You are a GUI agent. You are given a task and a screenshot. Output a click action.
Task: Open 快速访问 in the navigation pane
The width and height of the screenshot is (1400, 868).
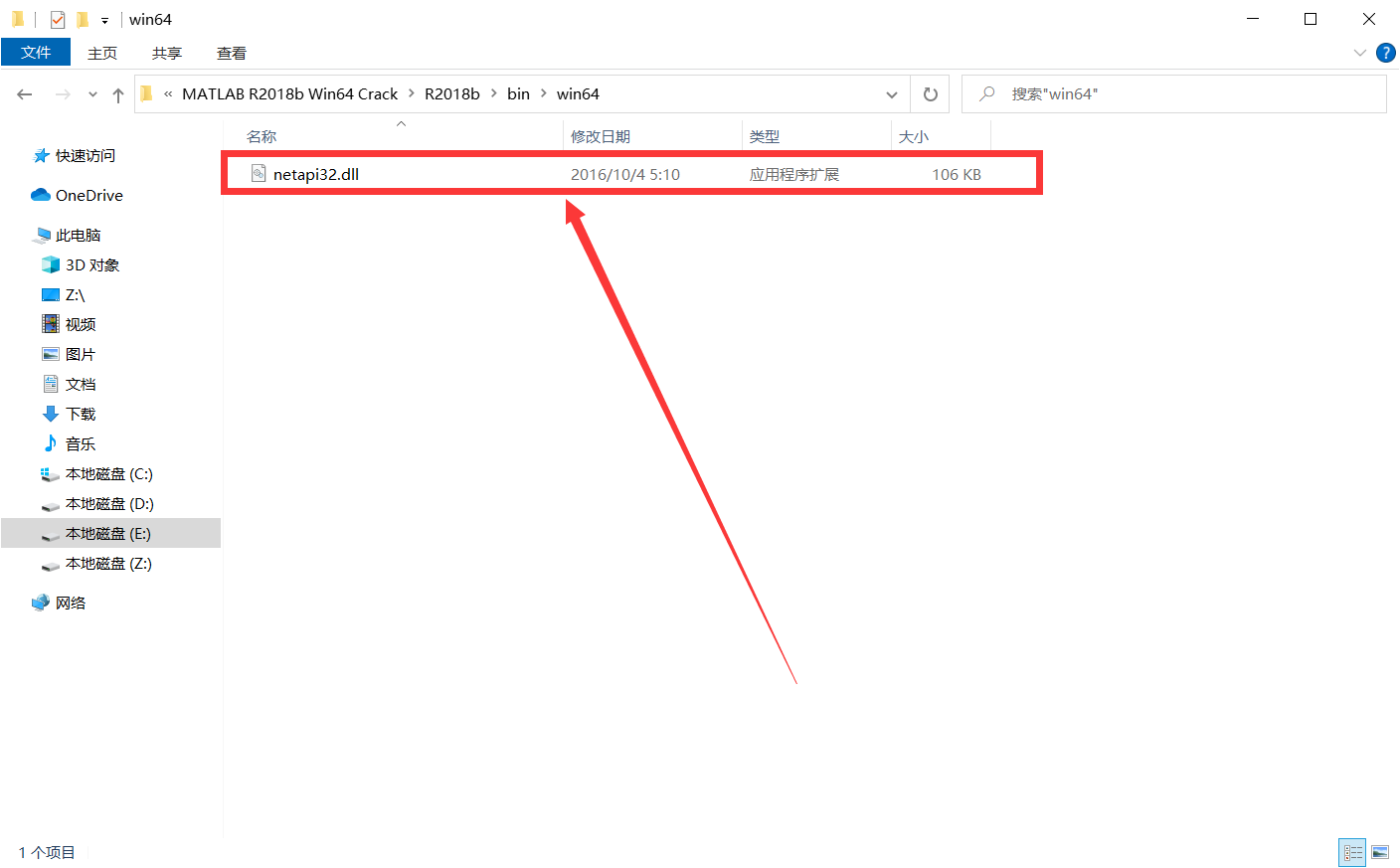(x=86, y=156)
